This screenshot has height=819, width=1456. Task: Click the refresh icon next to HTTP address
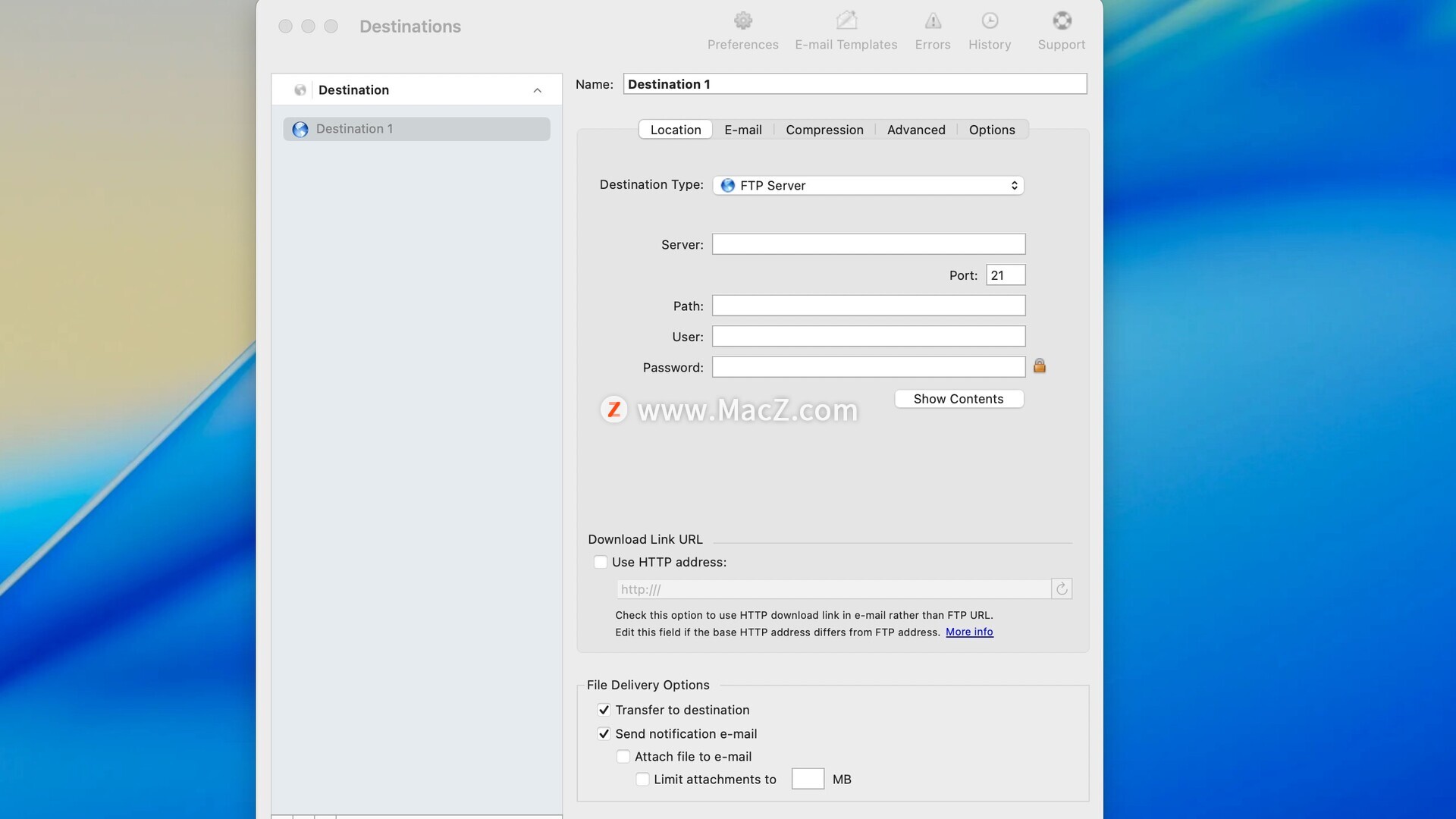point(1062,589)
